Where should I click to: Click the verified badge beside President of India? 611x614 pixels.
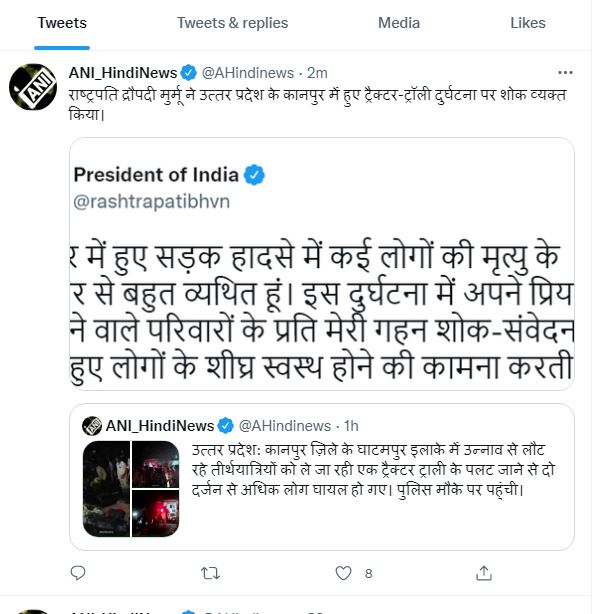(256, 175)
